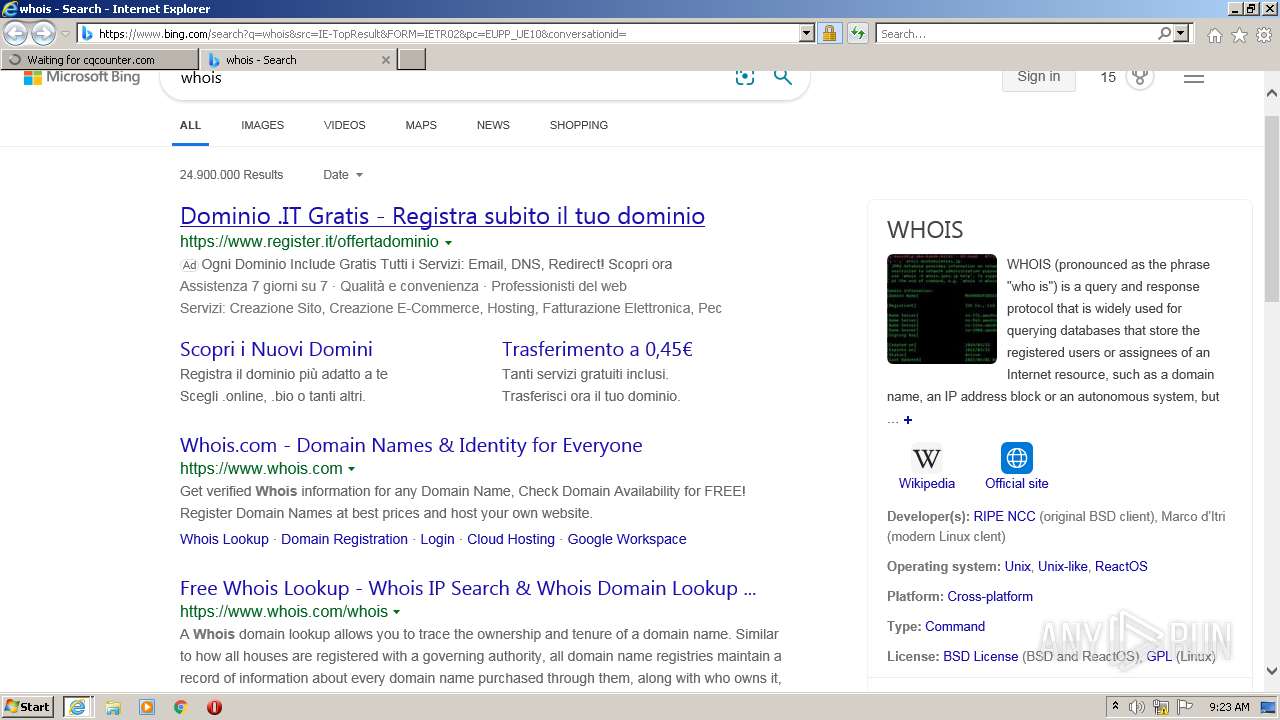Open the Free Whois Lookup result

[x=468, y=588]
